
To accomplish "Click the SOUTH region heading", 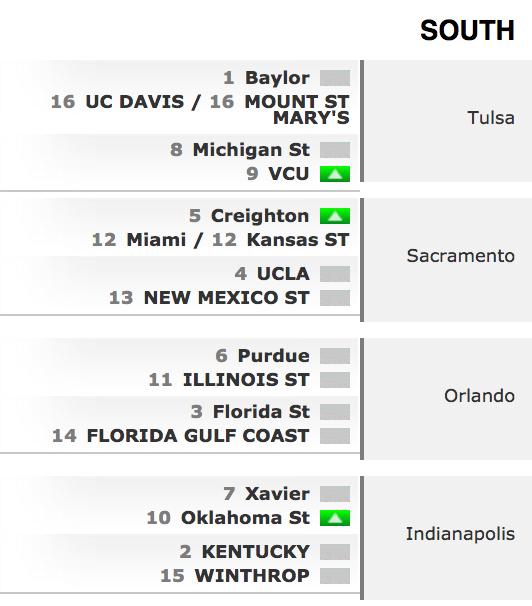I will coord(467,31).
